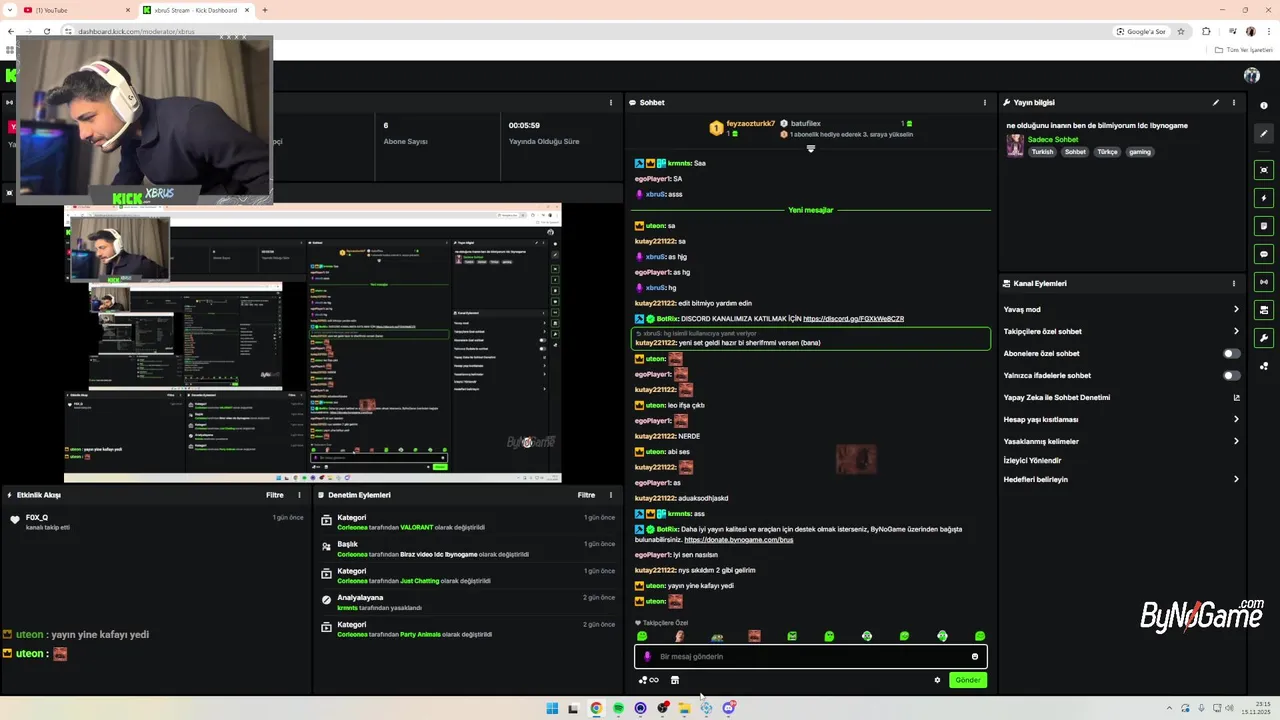
Task: Toggle the chat bubble widget icon in sidebar
Action: click(x=1264, y=254)
